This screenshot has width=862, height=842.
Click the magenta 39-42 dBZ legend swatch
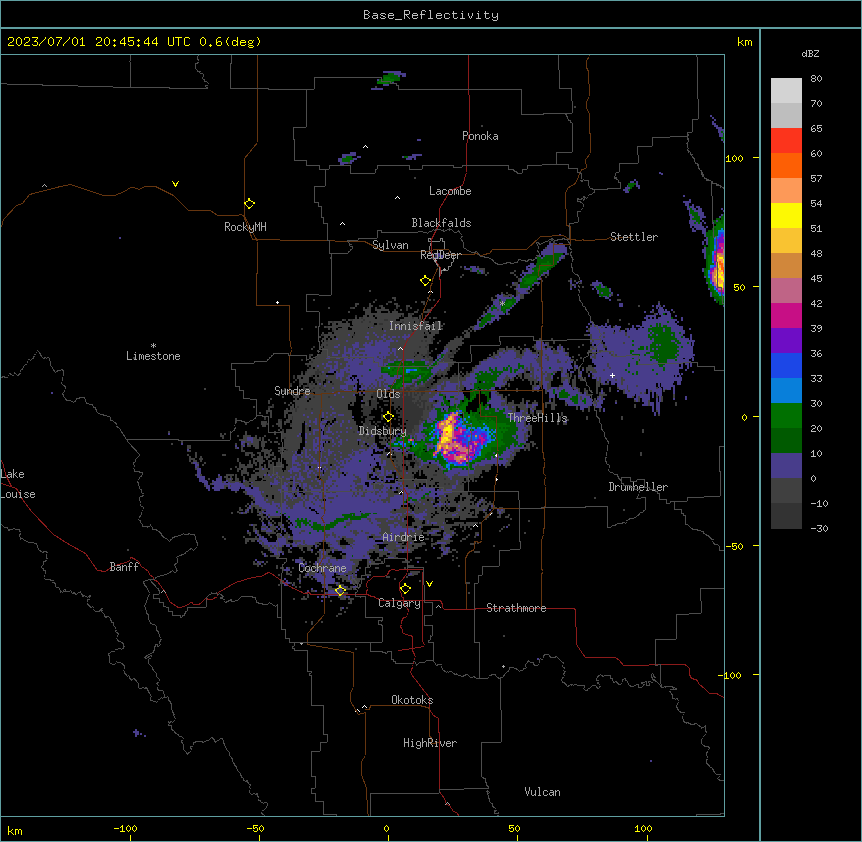[786, 315]
